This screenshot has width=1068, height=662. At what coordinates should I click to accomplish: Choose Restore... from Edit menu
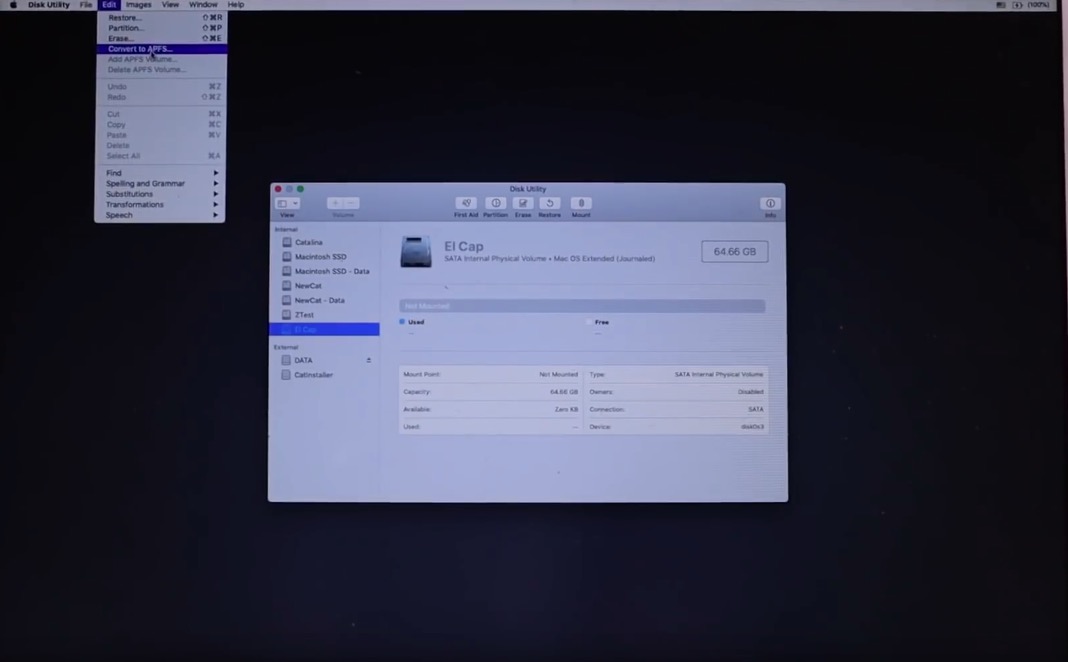[161, 18]
